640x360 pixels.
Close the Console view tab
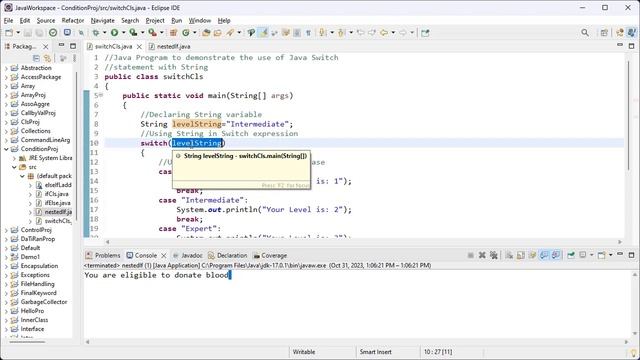coord(164,256)
